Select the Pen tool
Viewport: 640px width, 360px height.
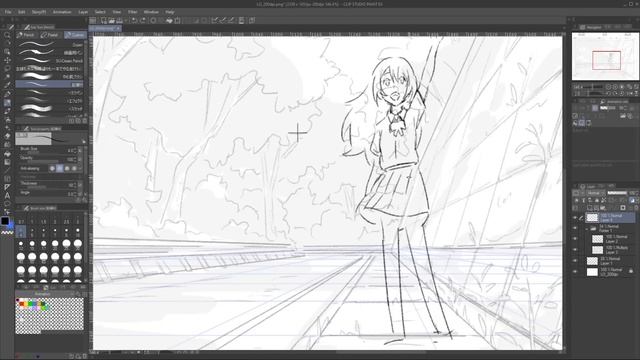7,94
